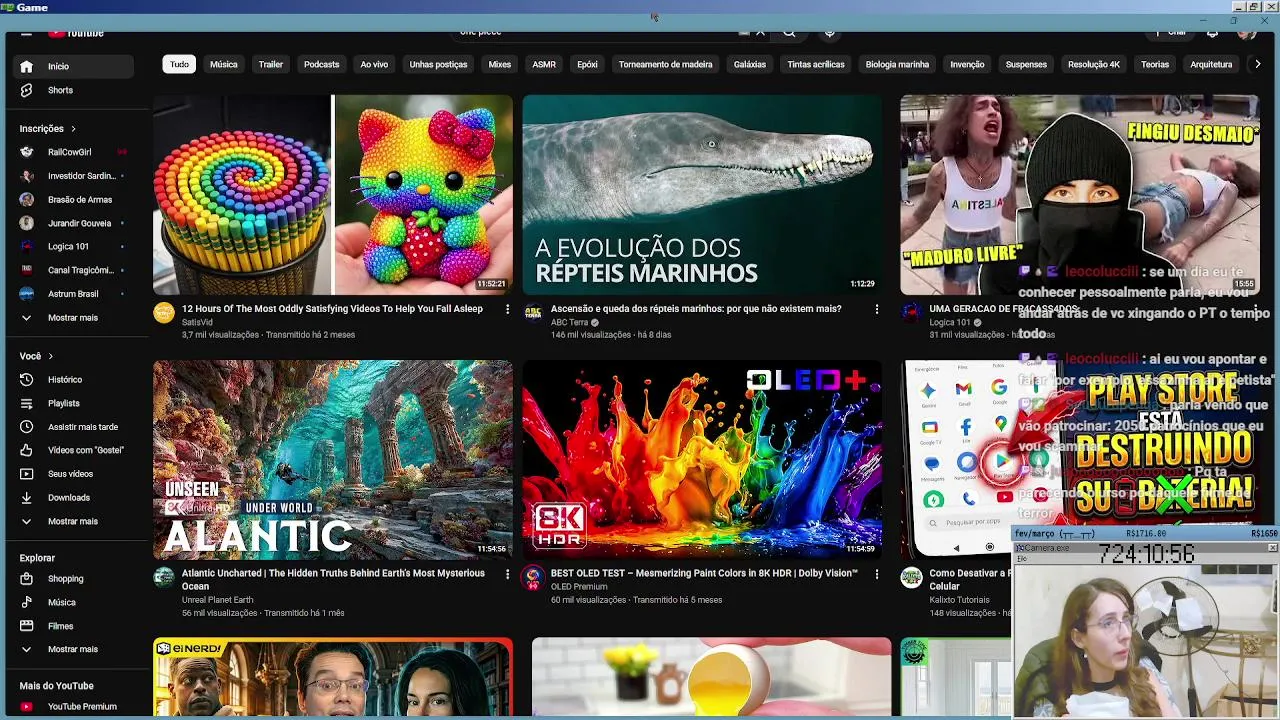Open Seus vídeos in sidebar
1280x720 pixels.
click(x=72, y=474)
